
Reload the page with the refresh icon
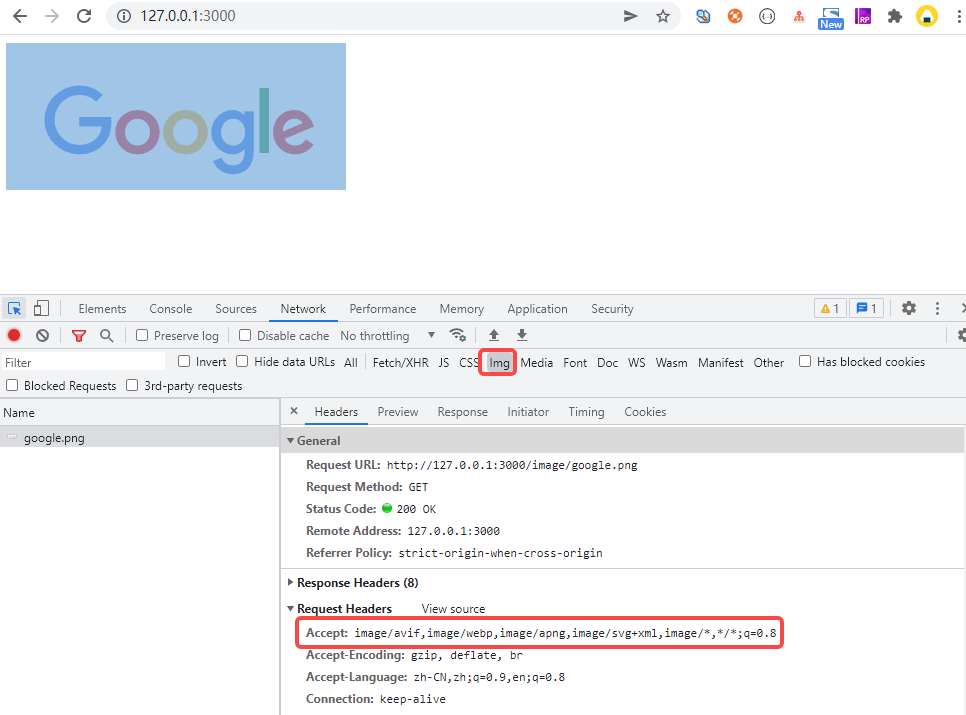[84, 16]
